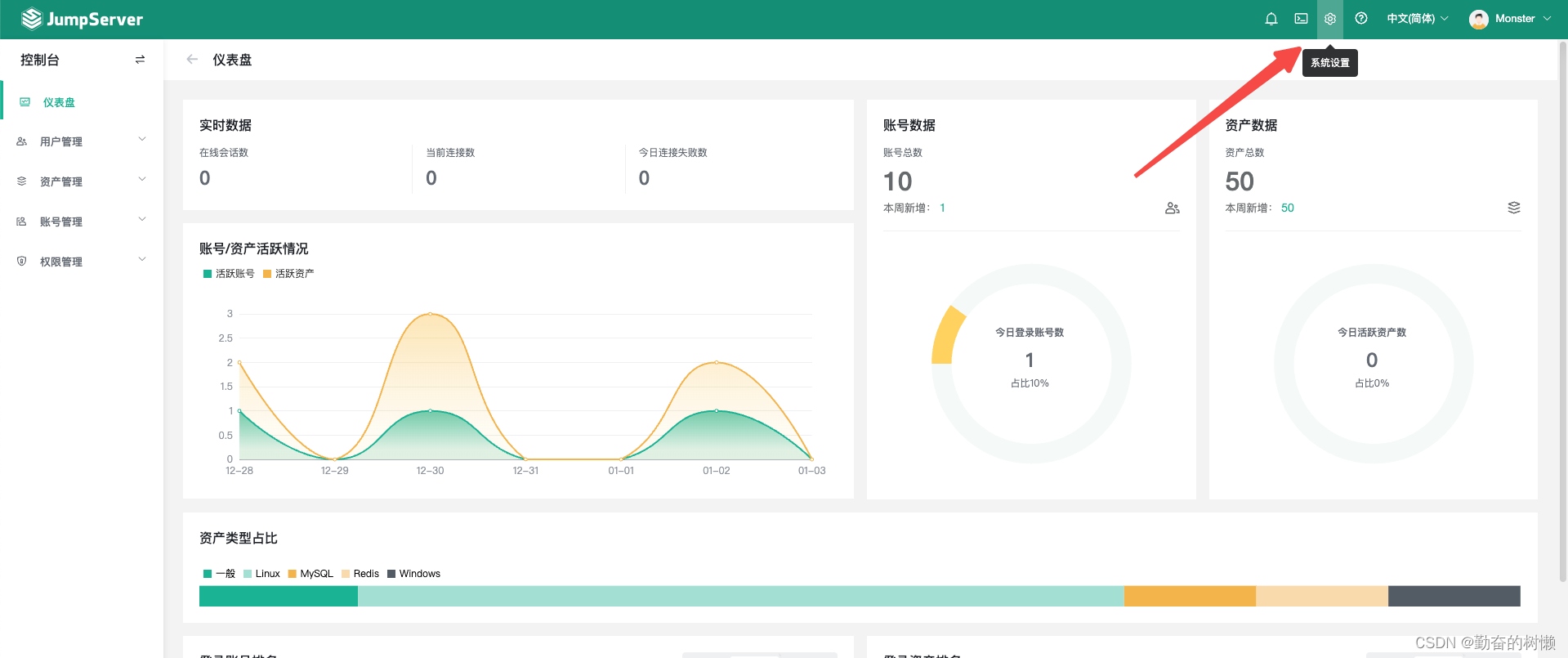The height and width of the screenshot is (658, 1568).
Task: Click the 实时数据 heading
Action: point(226,125)
